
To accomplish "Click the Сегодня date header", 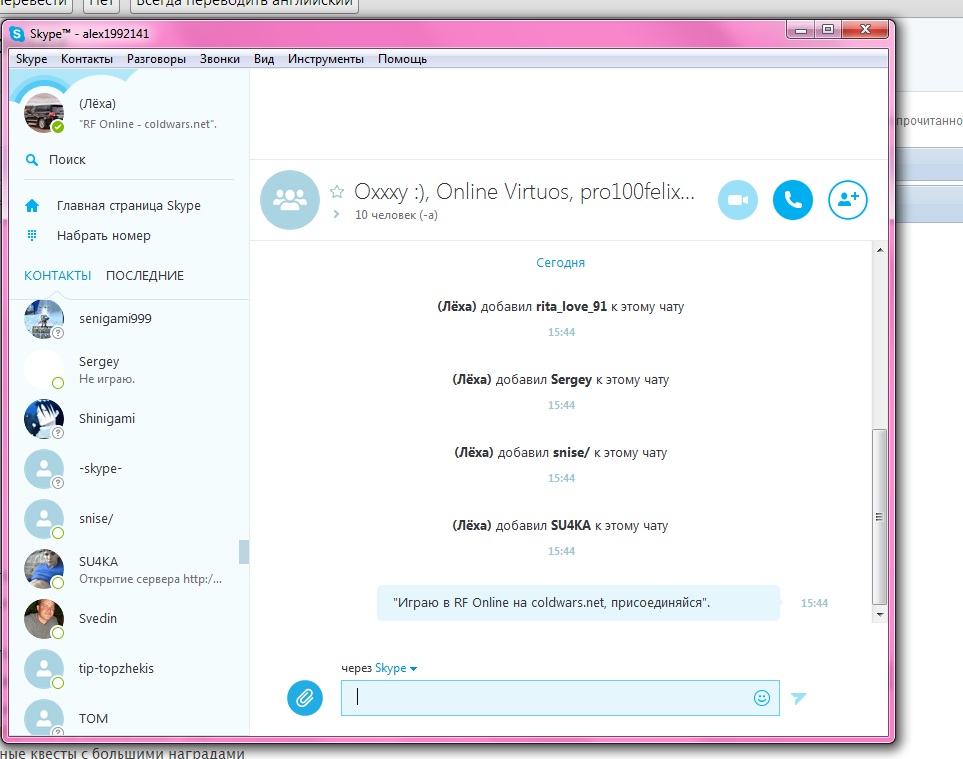I will click(x=560, y=263).
